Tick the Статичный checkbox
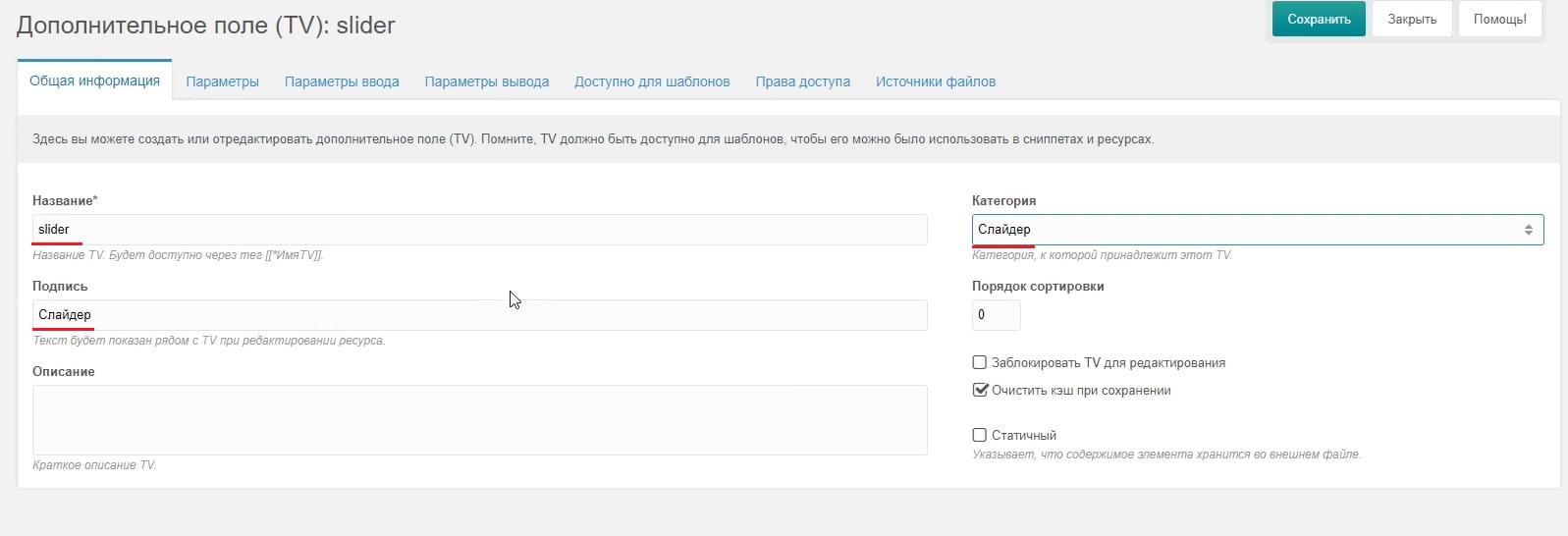Image resolution: width=1568 pixels, height=536 pixels. click(980, 435)
